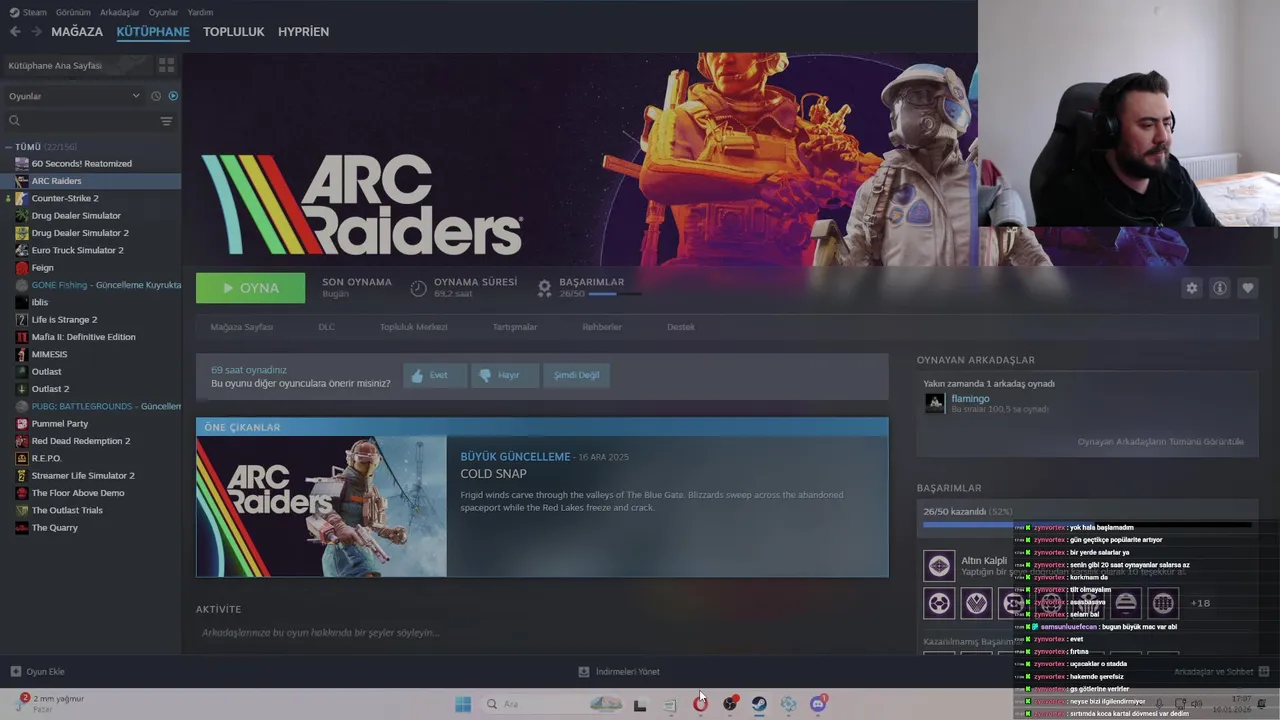Open Arkadaşlar ve Sohbet panel
This screenshot has height=720, width=1280.
point(1221,672)
